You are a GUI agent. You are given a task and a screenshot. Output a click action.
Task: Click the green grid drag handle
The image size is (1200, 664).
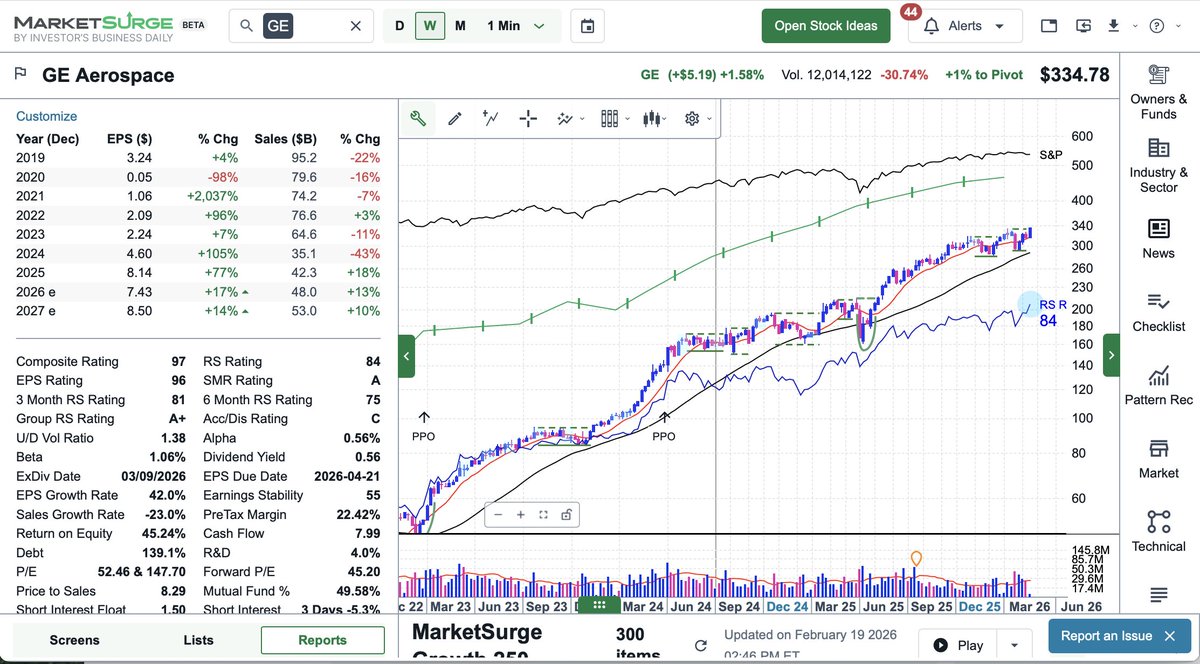click(600, 604)
